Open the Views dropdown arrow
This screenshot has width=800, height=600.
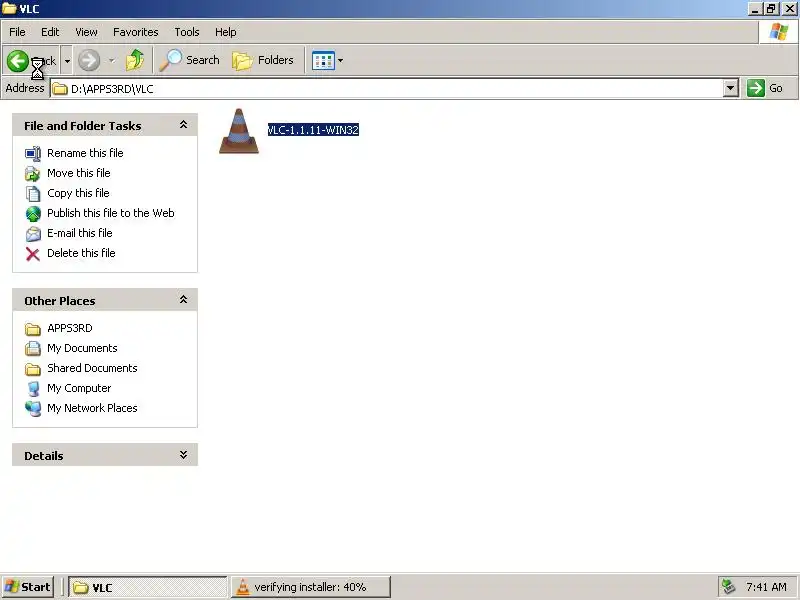pyautogui.click(x=341, y=61)
